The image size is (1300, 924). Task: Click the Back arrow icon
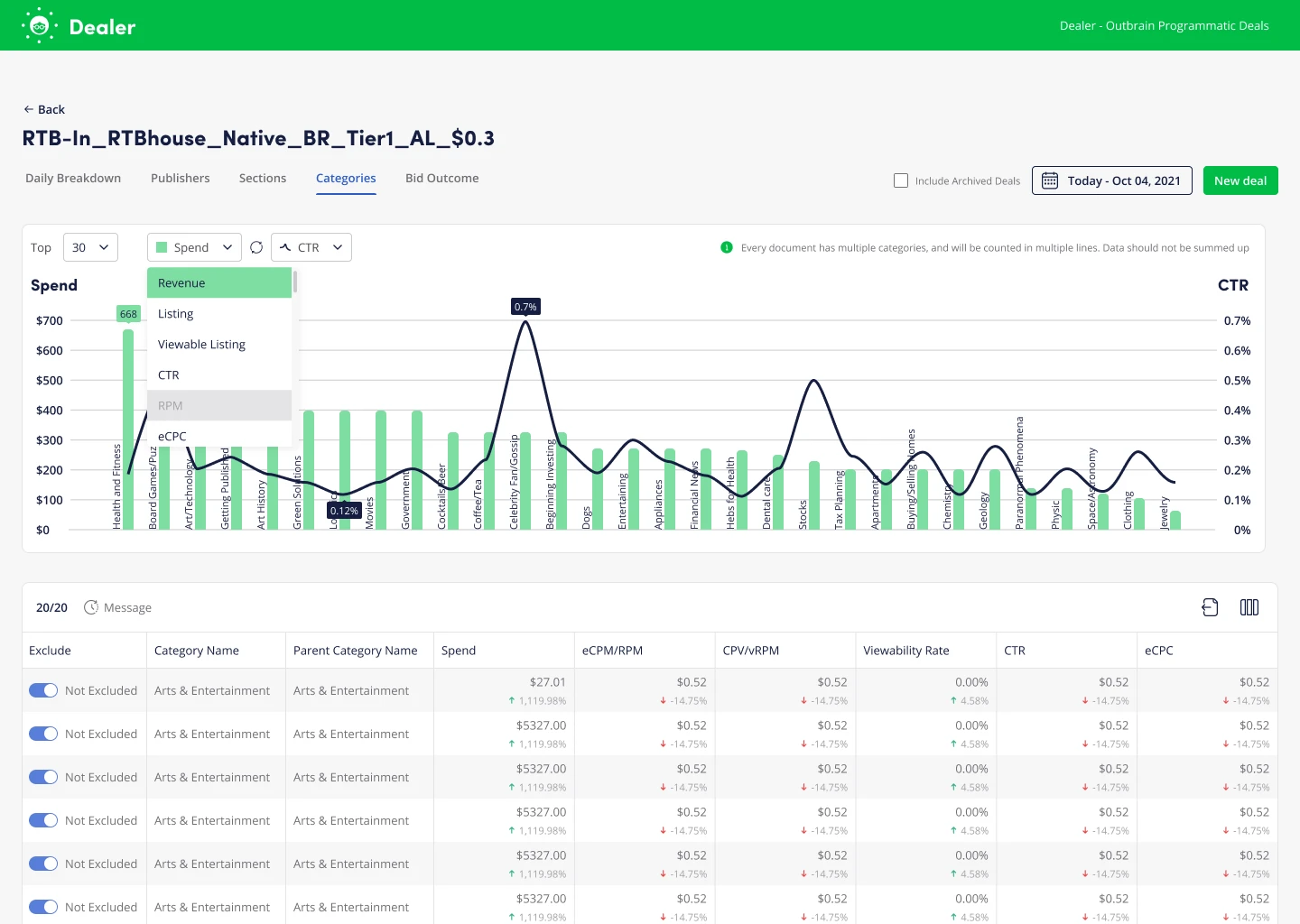tap(29, 109)
